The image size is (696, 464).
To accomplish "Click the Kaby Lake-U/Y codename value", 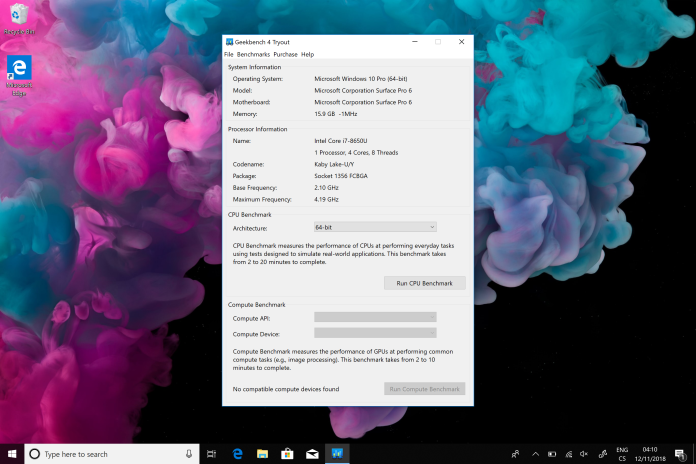I will point(334,164).
